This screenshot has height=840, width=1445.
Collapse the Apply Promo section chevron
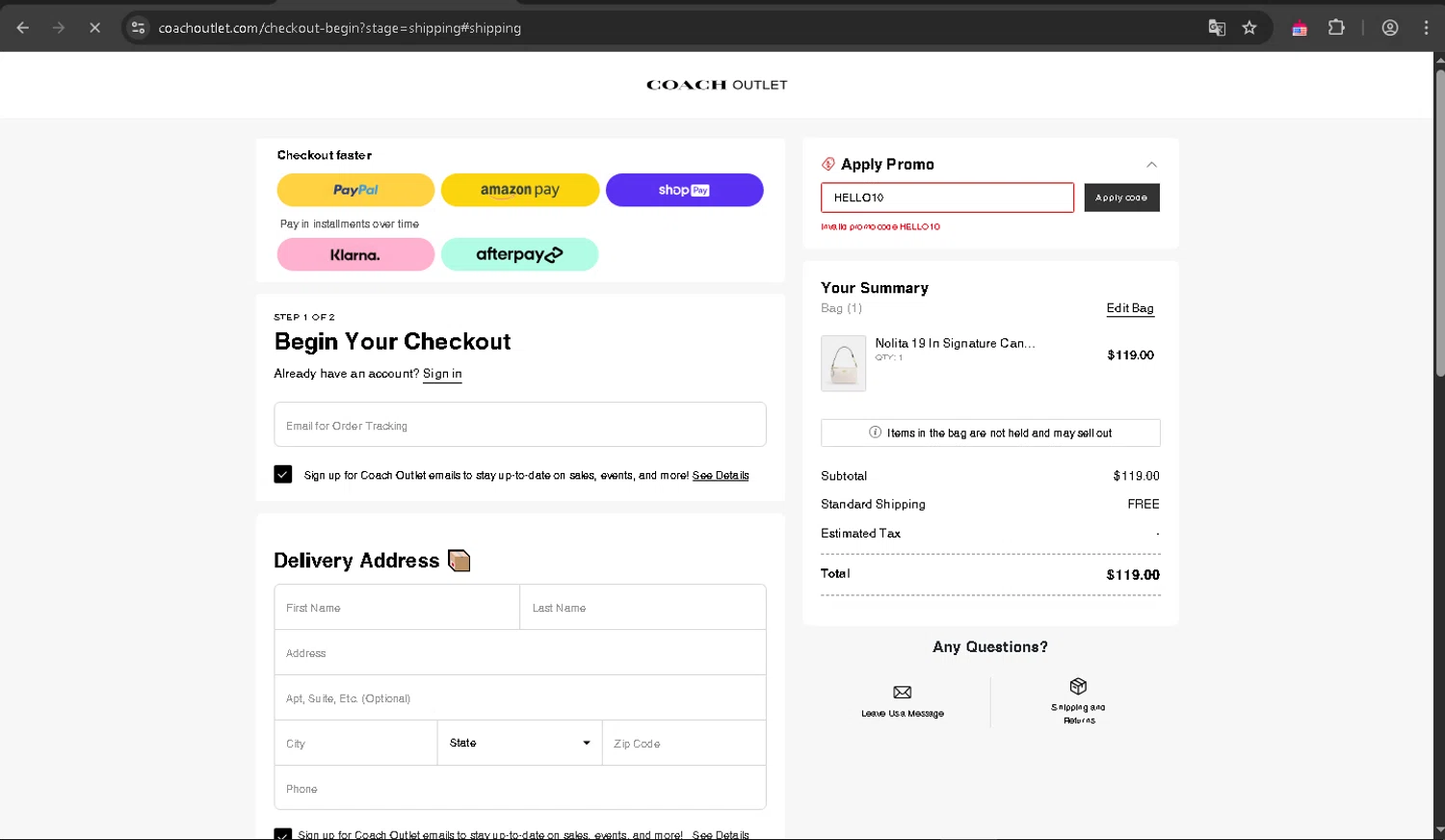tap(1151, 165)
